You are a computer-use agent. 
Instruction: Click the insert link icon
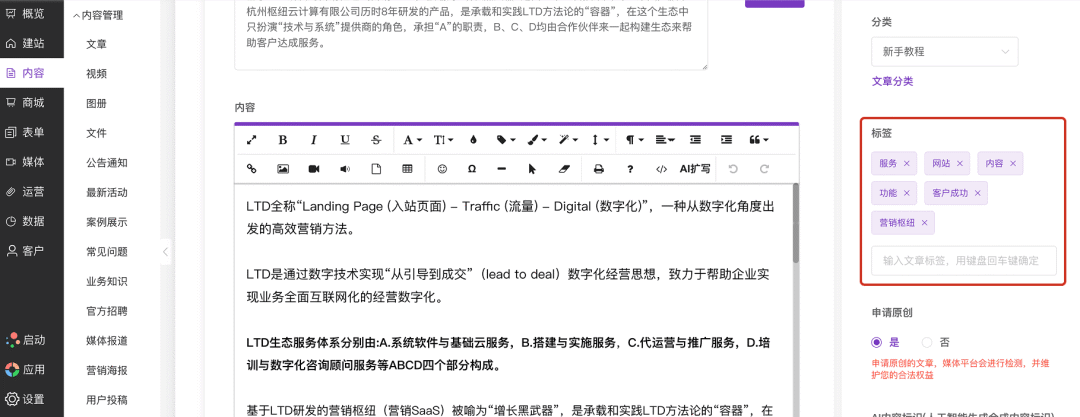251,168
